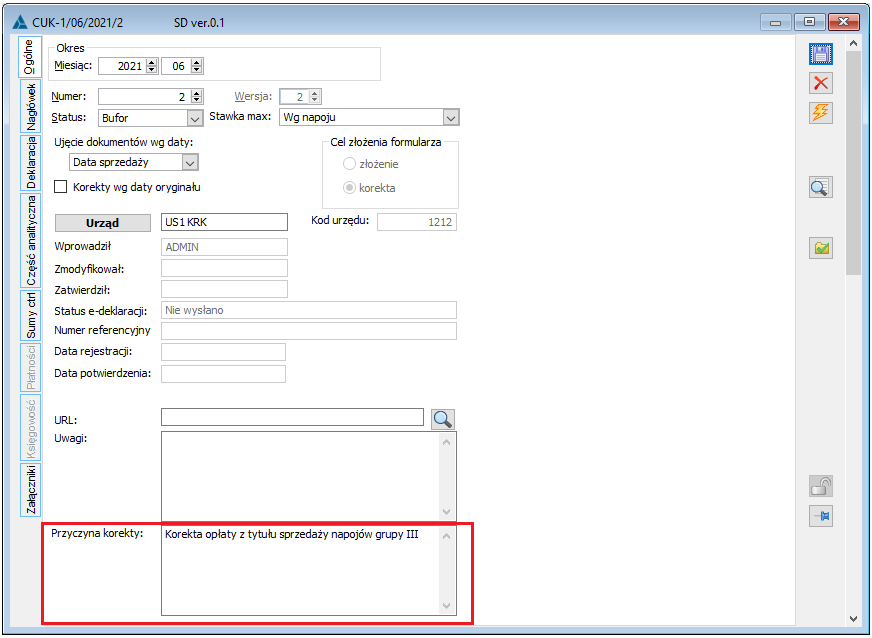Decrease the month 06 spinner
Viewport: 872px width, 638px height.
(x=197, y=70)
